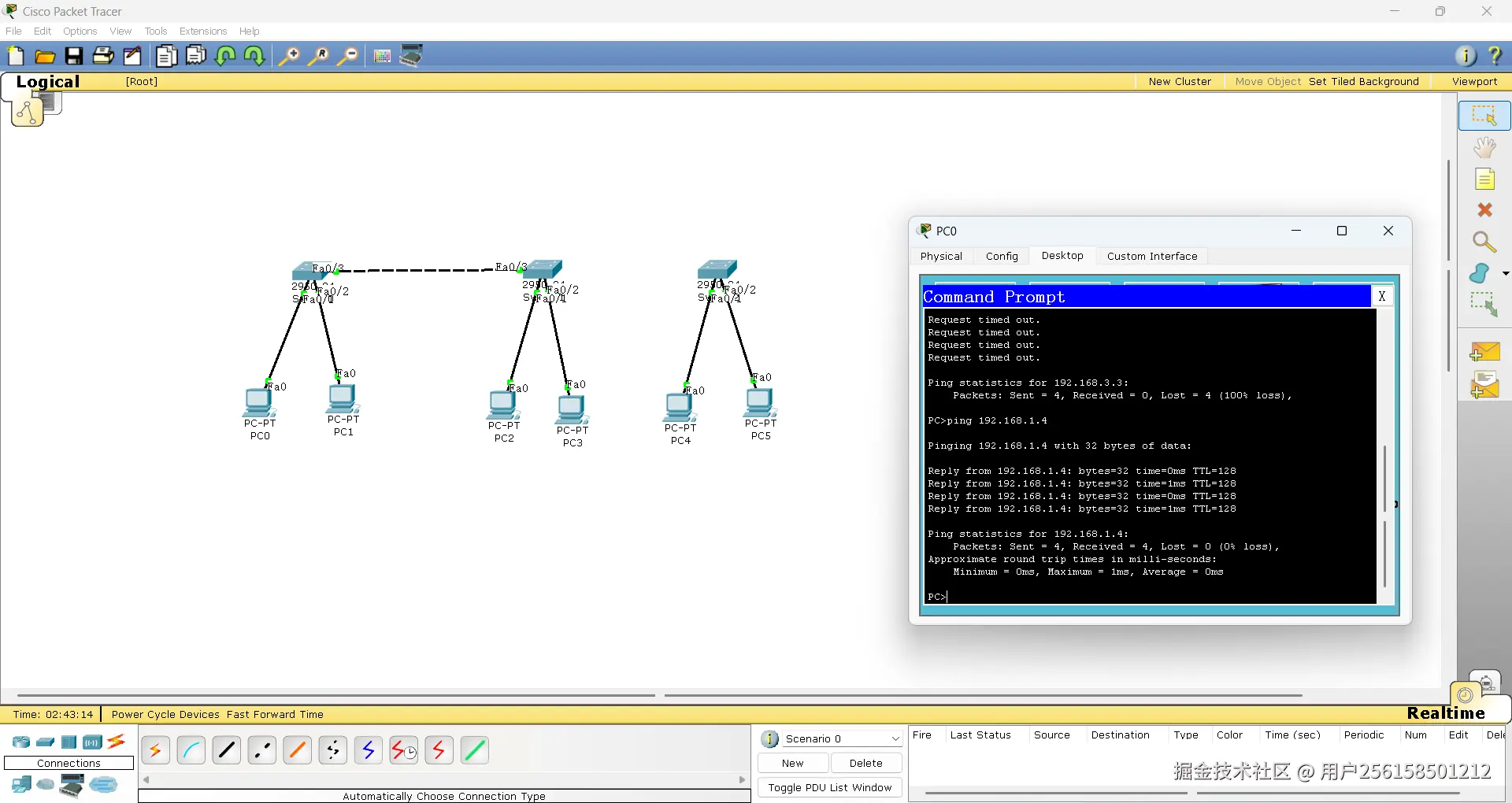
Task: Pick the Octal green cable
Action: click(x=475, y=750)
